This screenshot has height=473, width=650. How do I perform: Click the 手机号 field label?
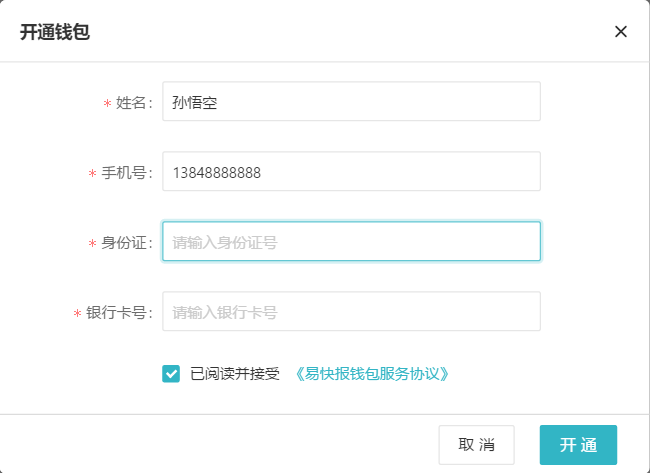click(x=126, y=173)
